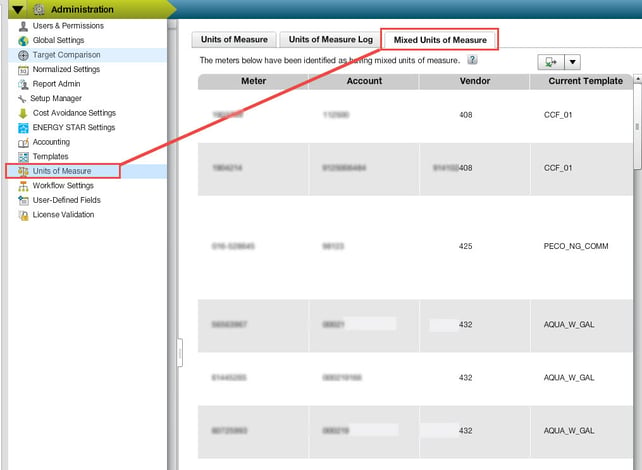This screenshot has width=642, height=470.
Task: Click the License Validation lock icon
Action: 23,215
